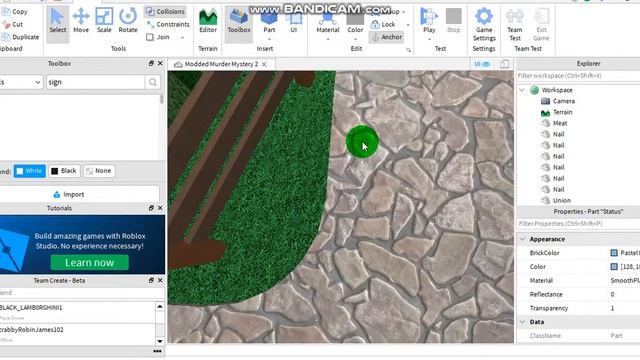Select Terrain in Explorer
Screen dimensions: 640x360
[x=562, y=112]
